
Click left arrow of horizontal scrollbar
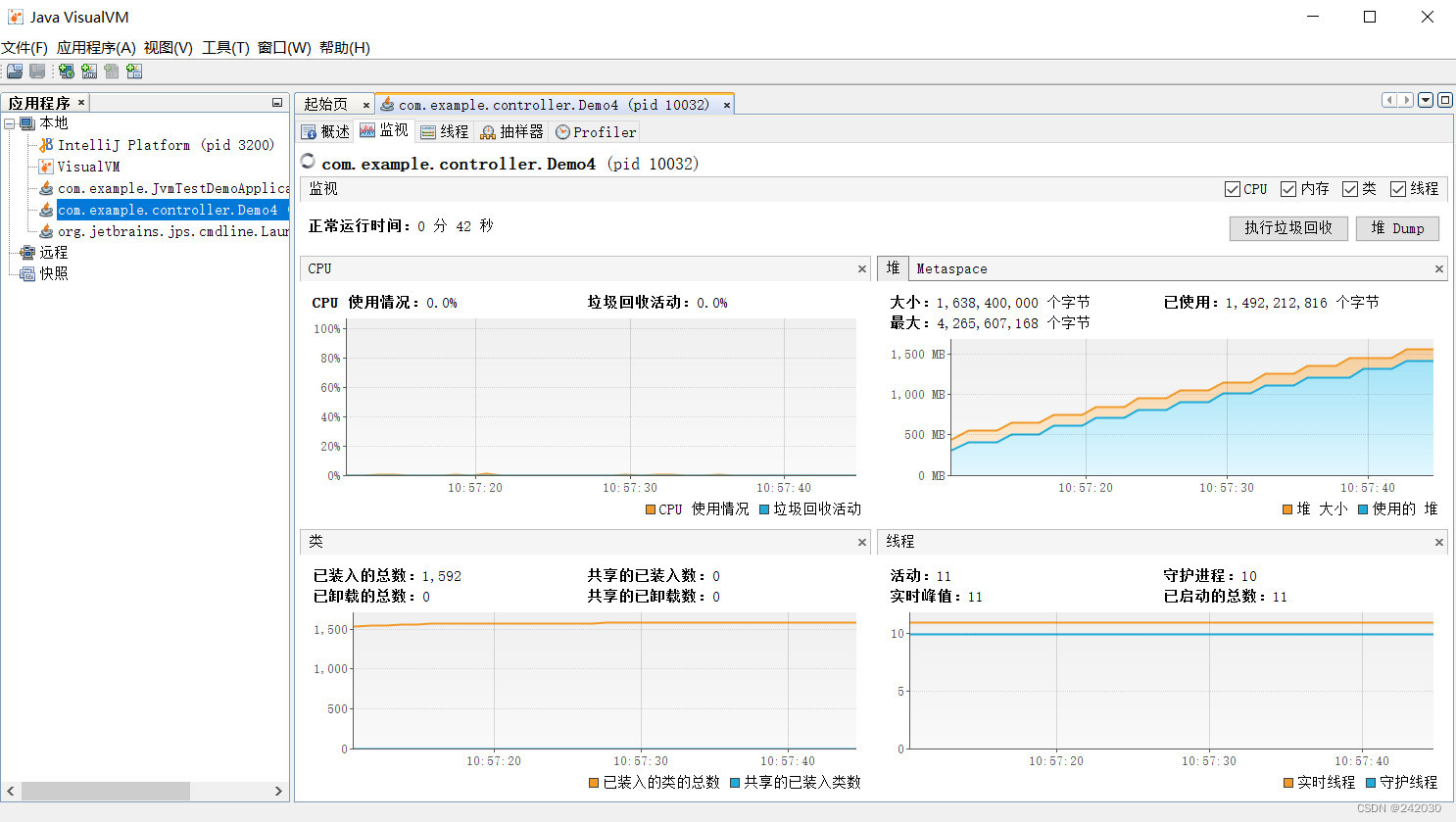coord(11,791)
